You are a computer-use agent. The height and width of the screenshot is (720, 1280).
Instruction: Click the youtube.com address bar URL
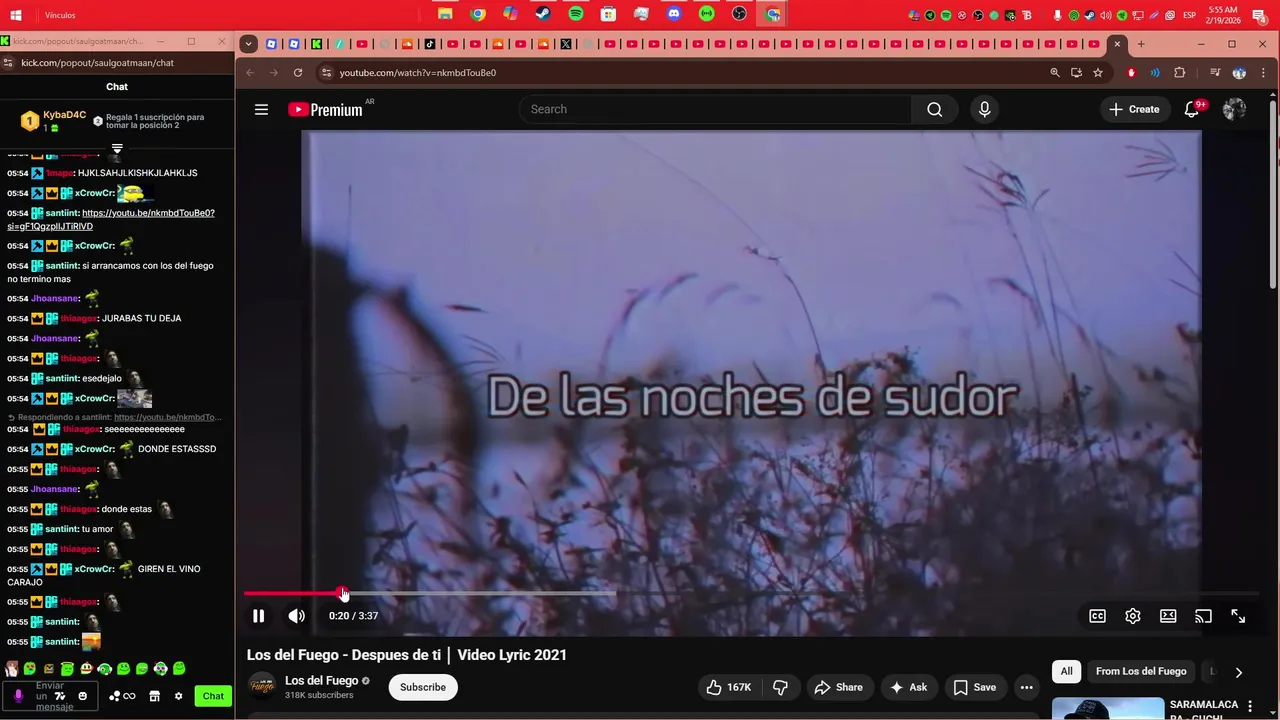coord(417,73)
